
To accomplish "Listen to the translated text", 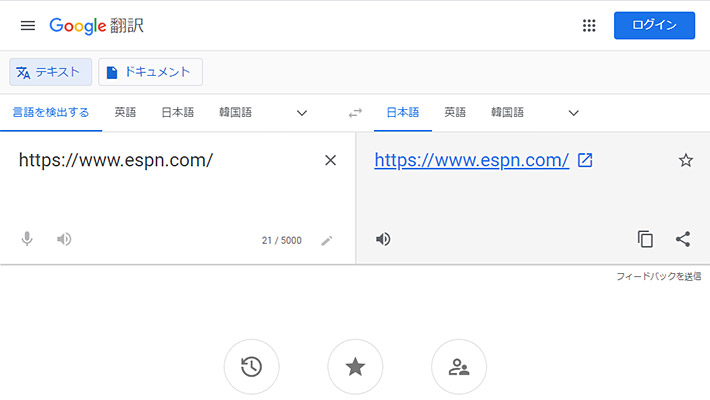I will tap(383, 239).
